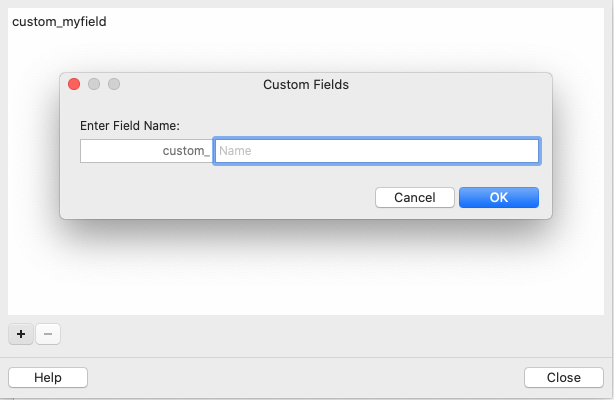
Task: Click the Enter Field Name label
Action: 130,125
